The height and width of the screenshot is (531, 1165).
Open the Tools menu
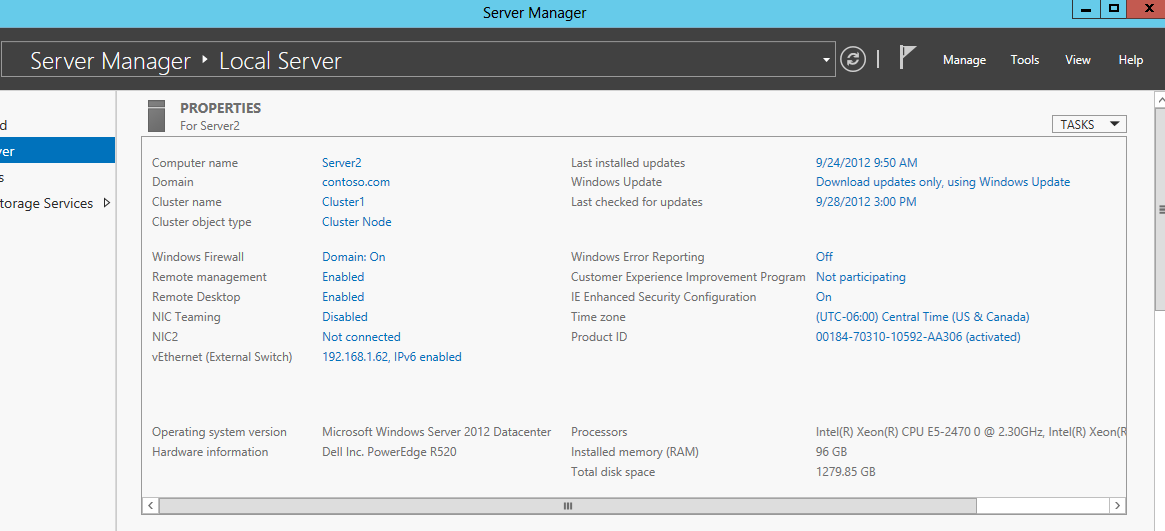point(1025,60)
